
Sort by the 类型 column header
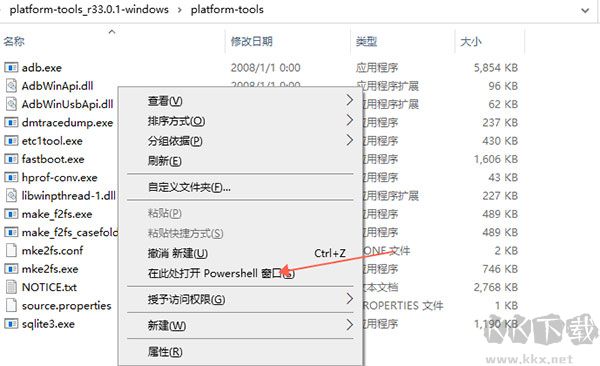(366, 41)
